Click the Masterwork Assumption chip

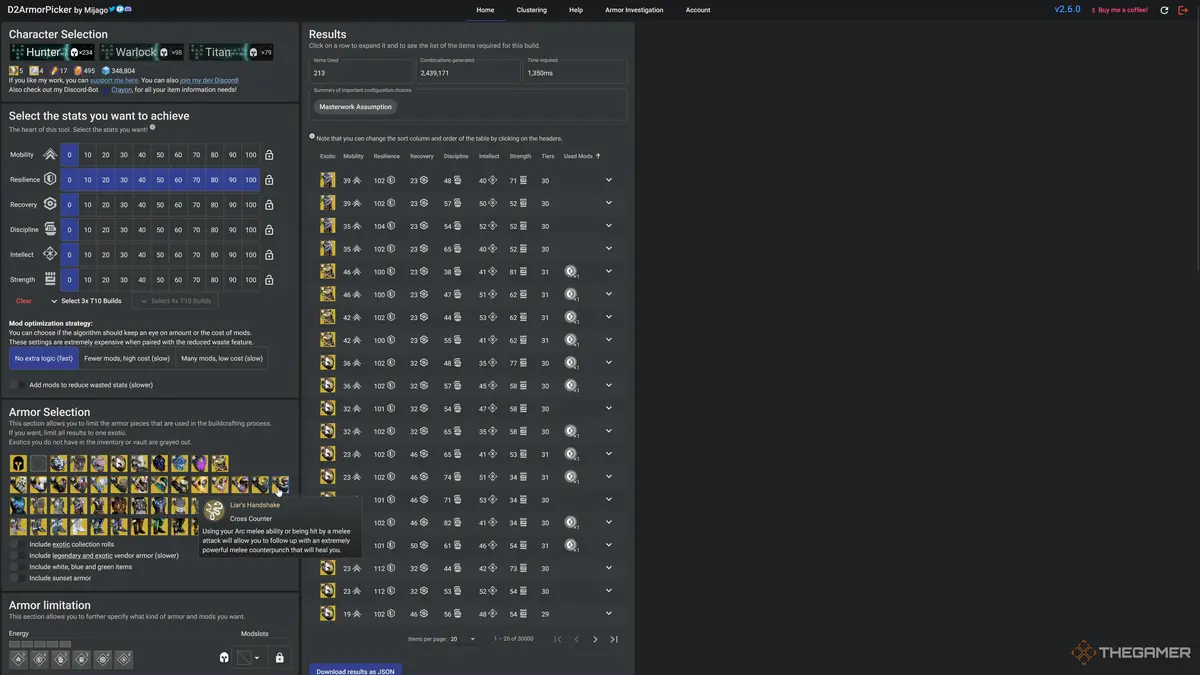tap(355, 107)
